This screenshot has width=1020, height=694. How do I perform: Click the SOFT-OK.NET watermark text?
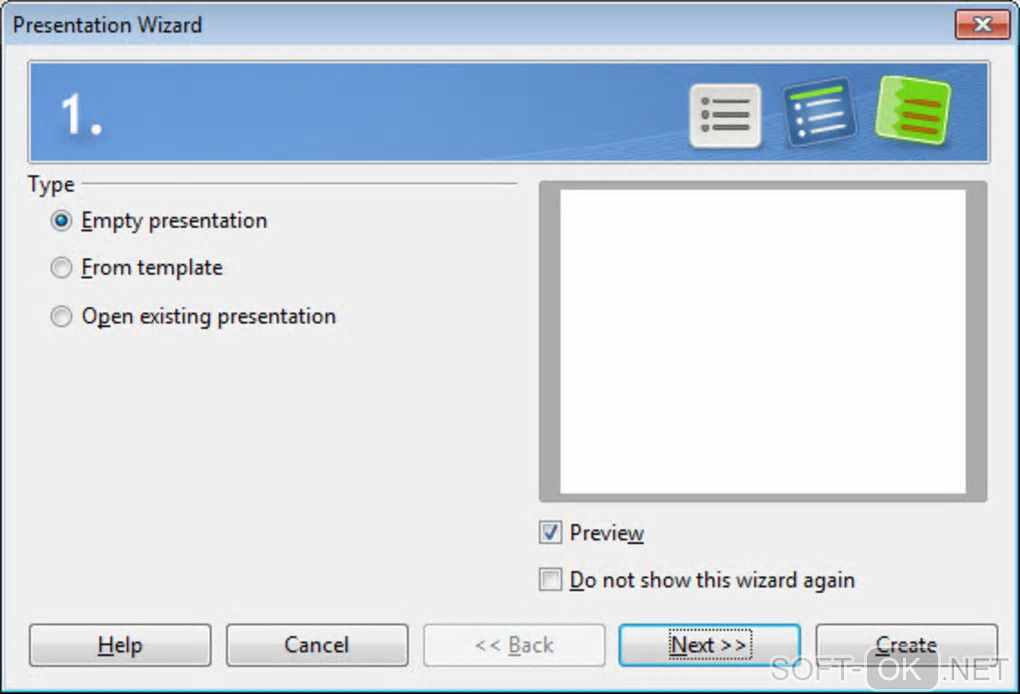click(x=889, y=669)
